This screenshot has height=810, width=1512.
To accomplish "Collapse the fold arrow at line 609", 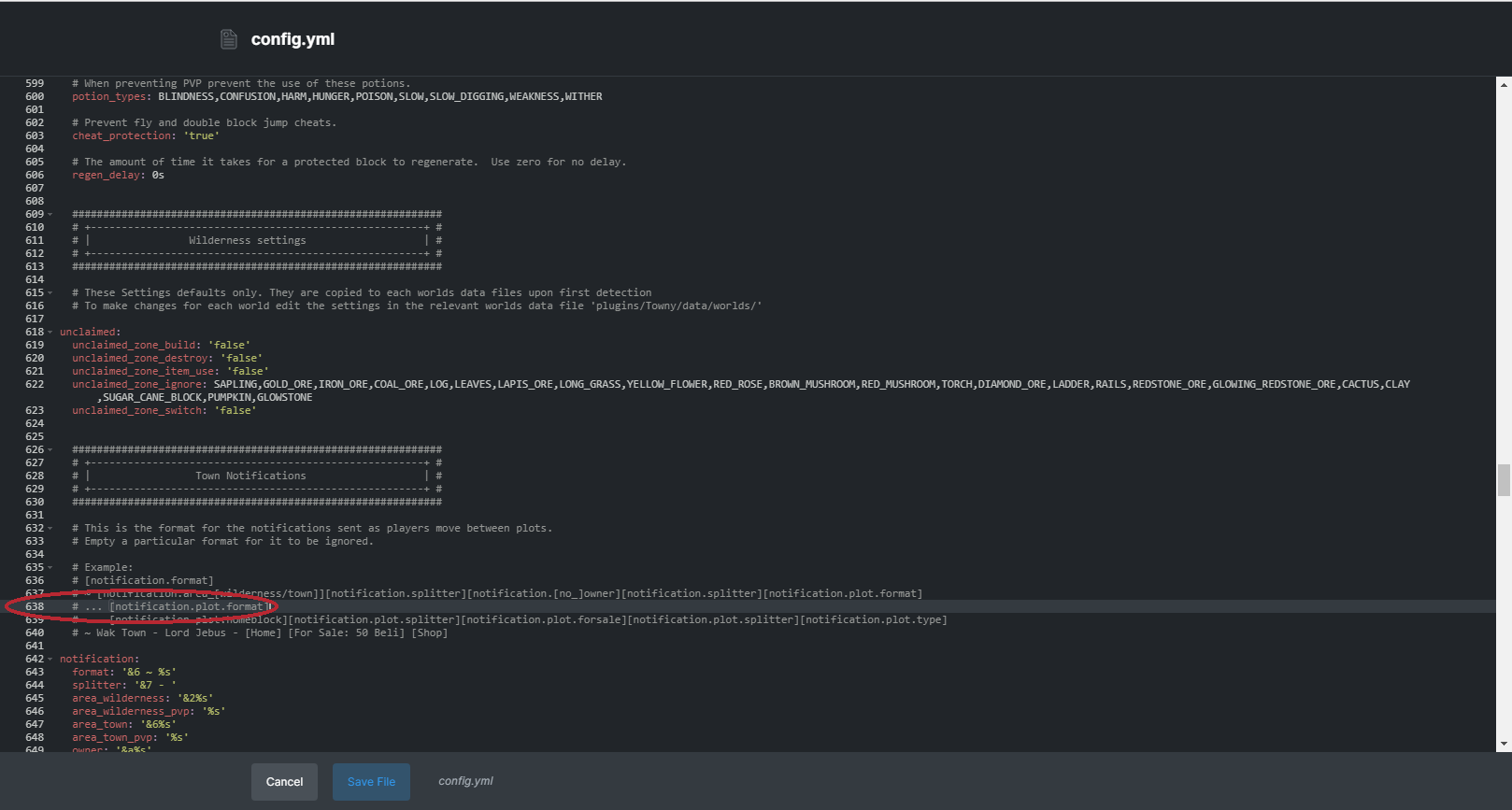I will click(50, 215).
